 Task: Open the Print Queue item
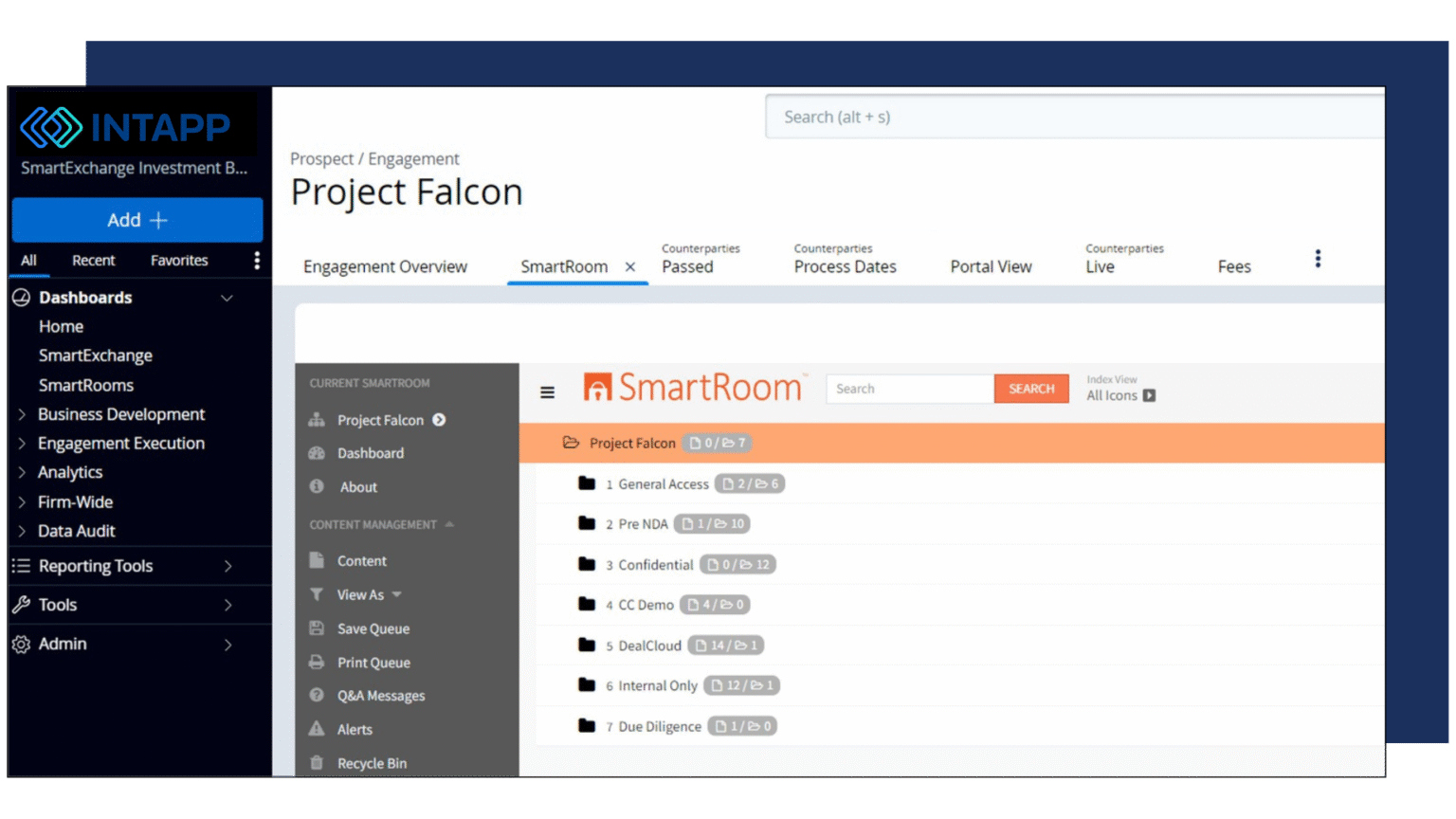[x=373, y=663]
